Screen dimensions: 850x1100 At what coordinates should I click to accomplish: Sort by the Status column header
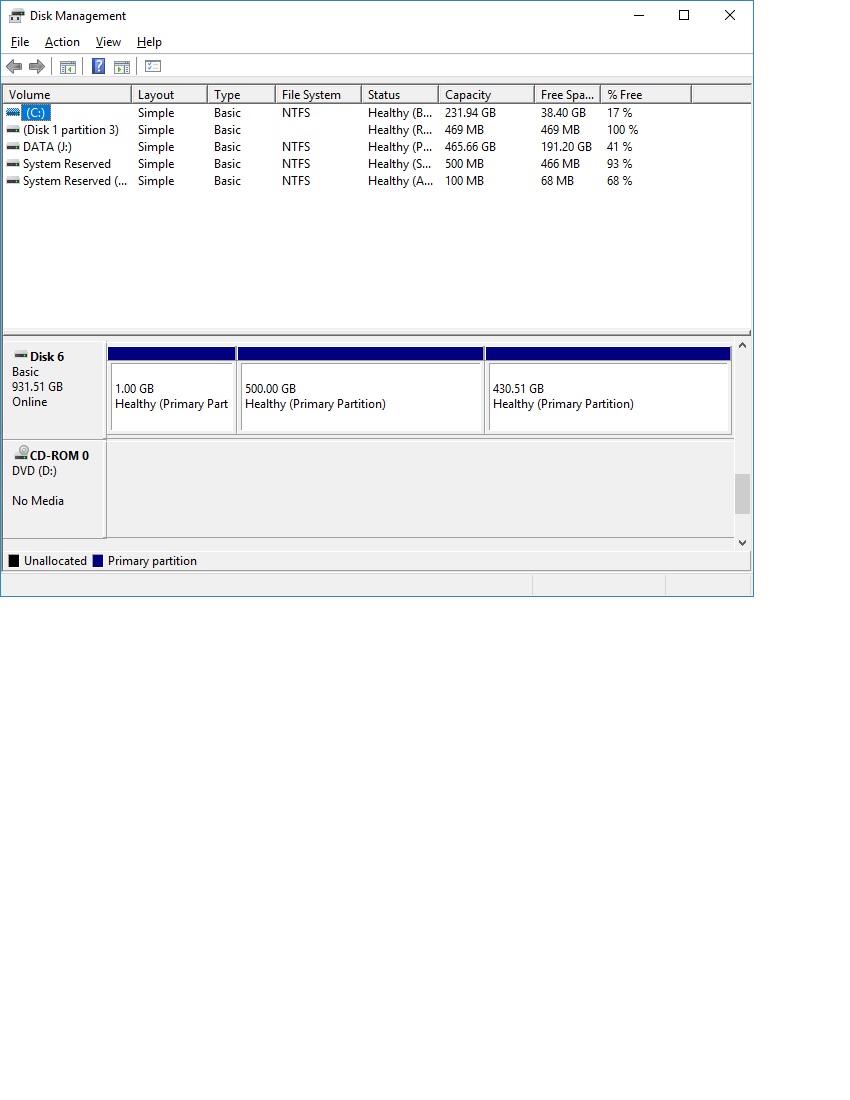pyautogui.click(x=400, y=95)
